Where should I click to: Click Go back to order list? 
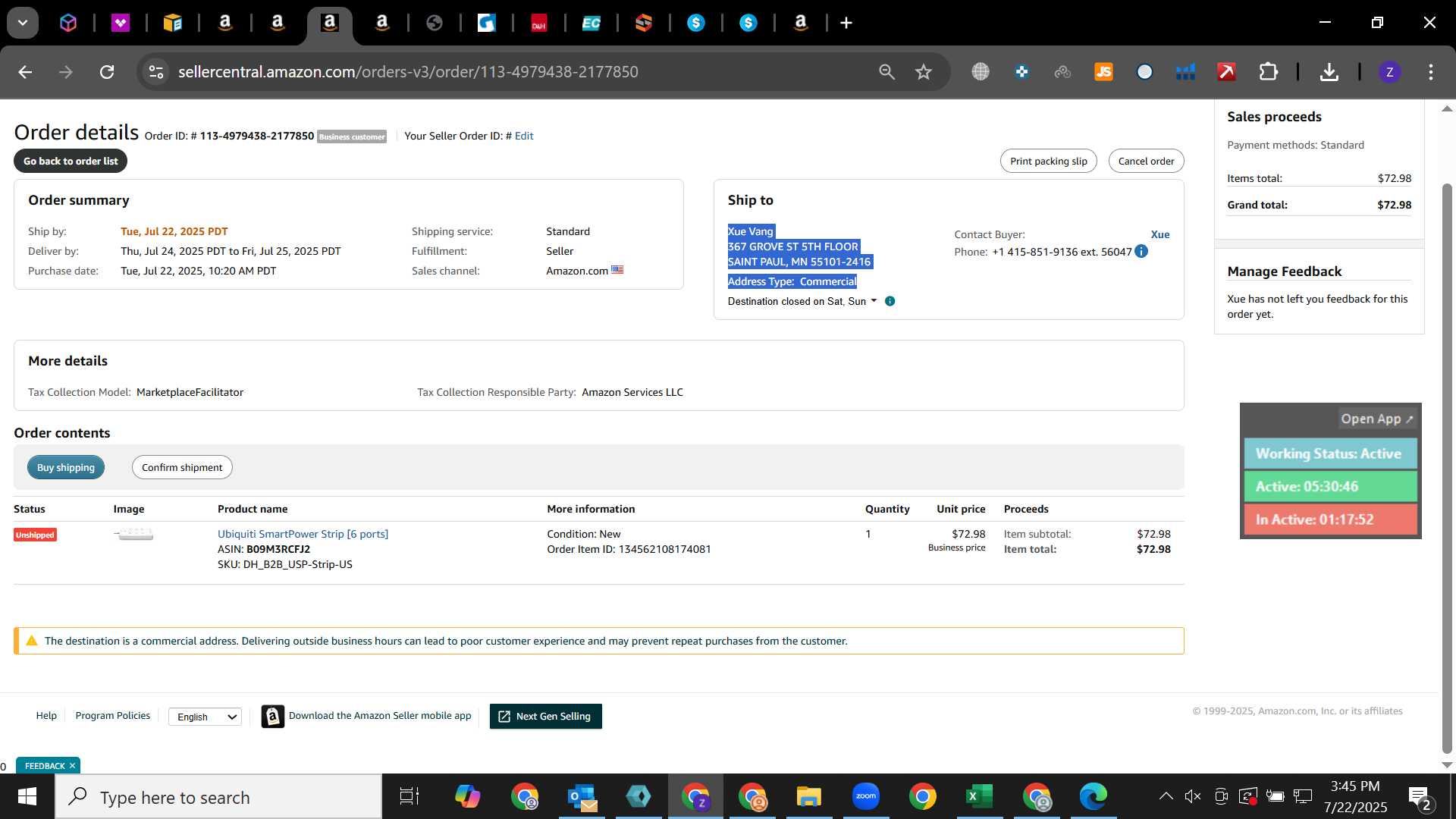71,161
